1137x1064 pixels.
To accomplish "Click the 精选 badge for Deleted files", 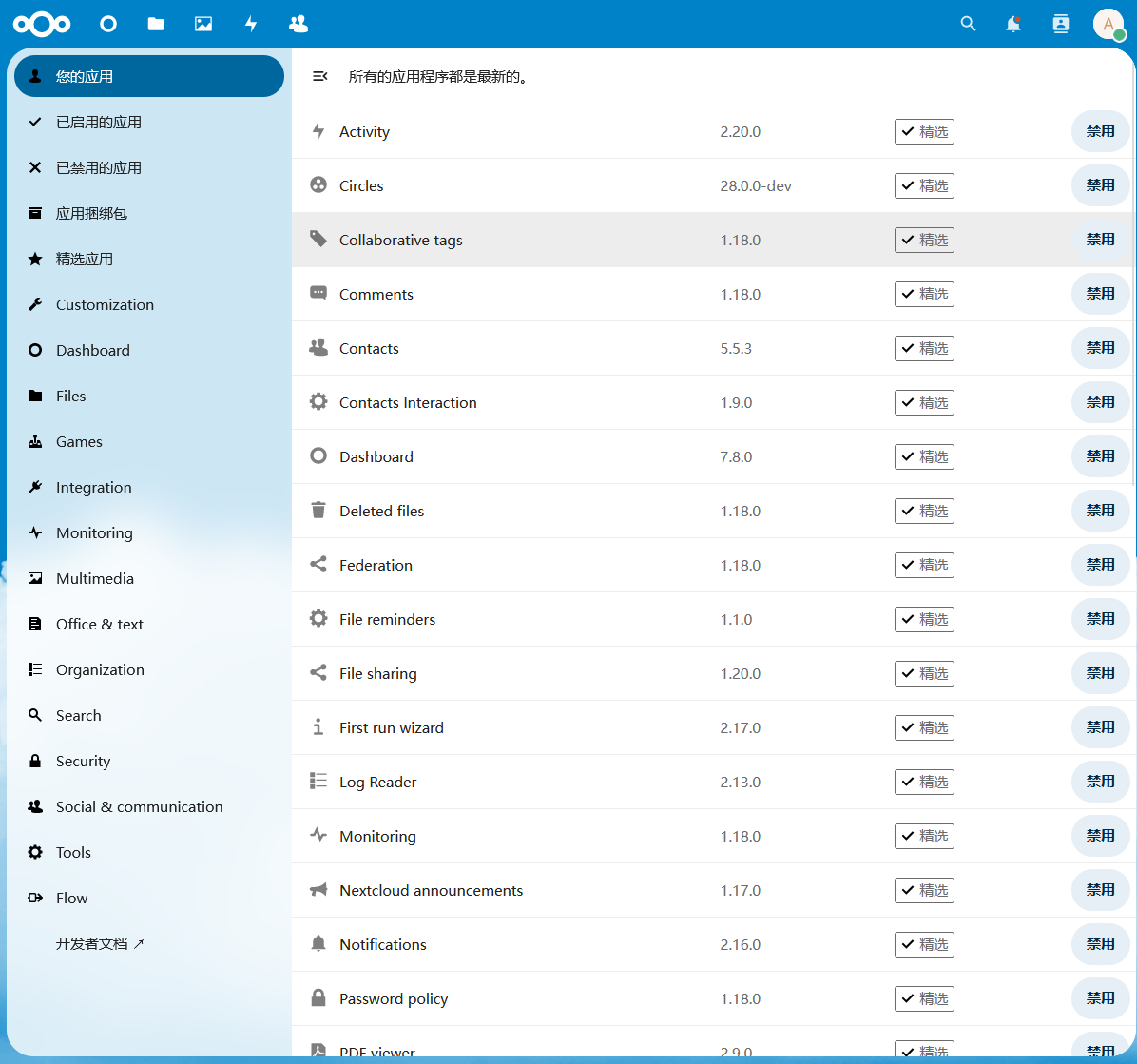I will click(x=924, y=512).
